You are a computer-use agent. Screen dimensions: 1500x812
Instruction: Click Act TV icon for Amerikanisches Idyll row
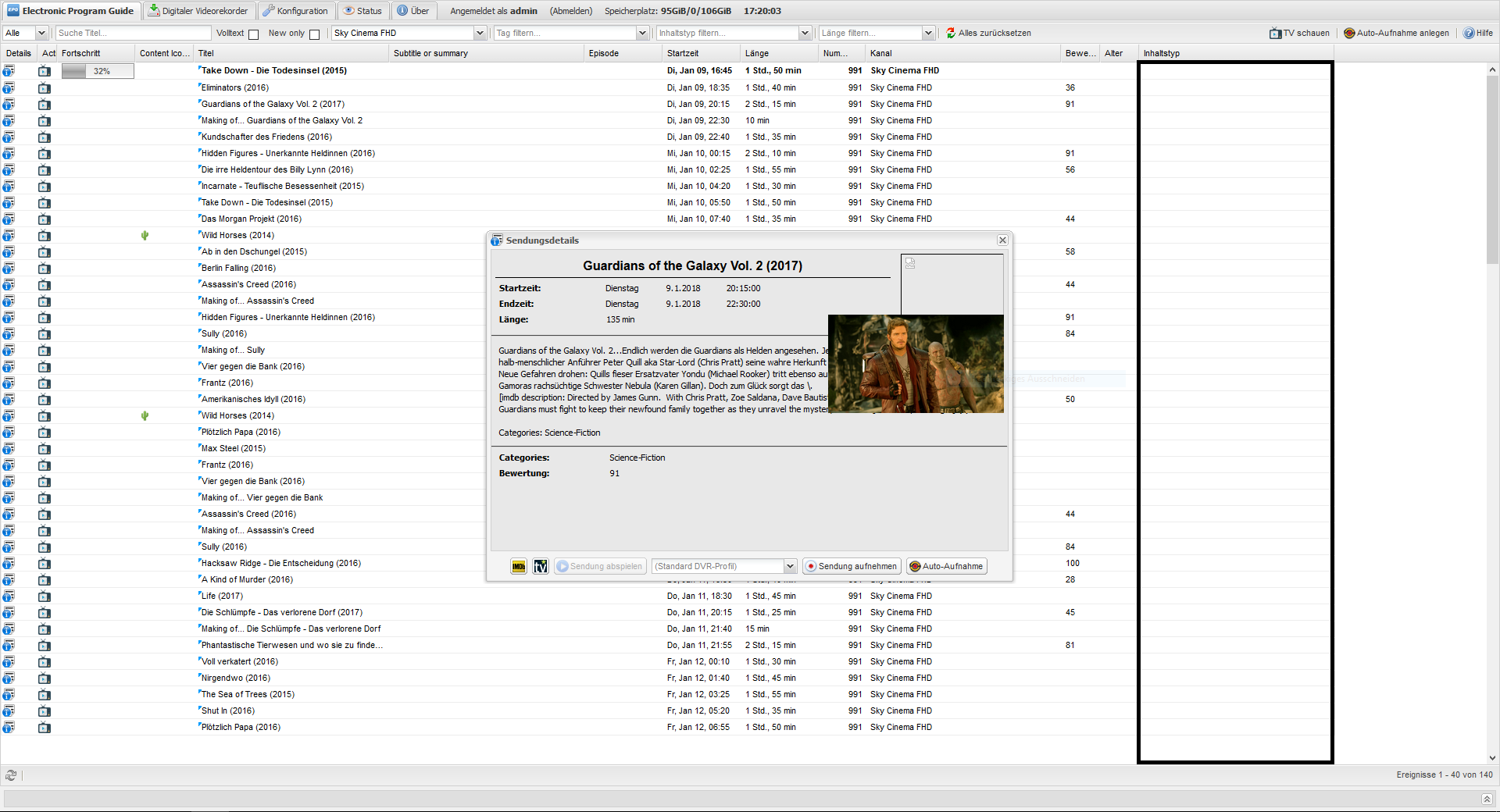click(x=45, y=399)
